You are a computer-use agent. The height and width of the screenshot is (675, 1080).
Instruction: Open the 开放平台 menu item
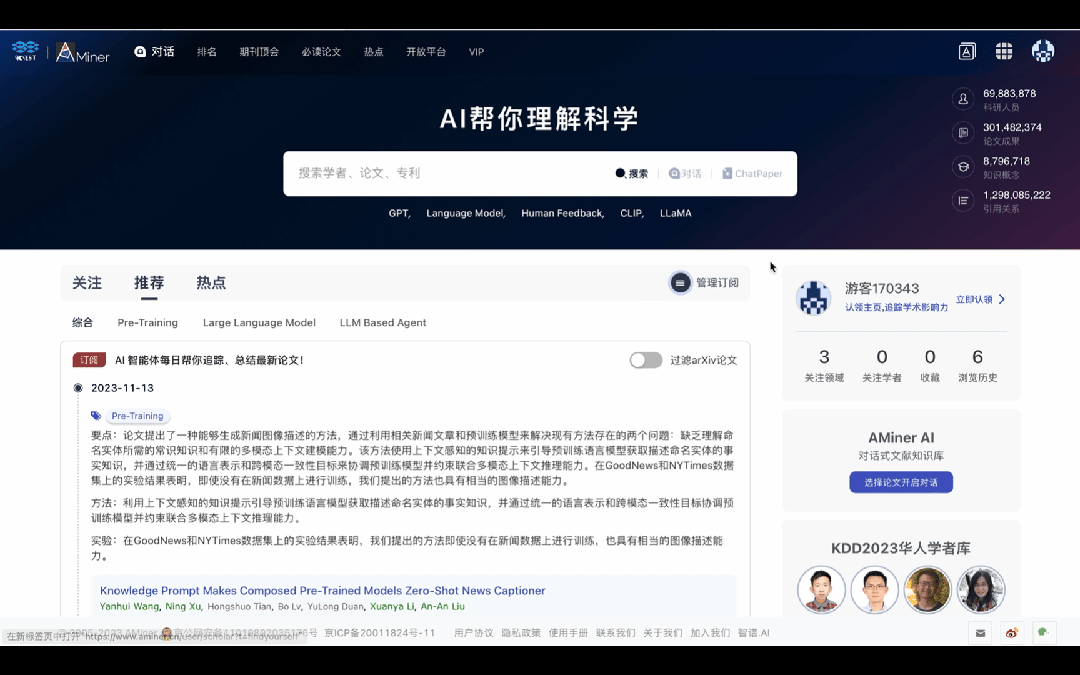(426, 52)
